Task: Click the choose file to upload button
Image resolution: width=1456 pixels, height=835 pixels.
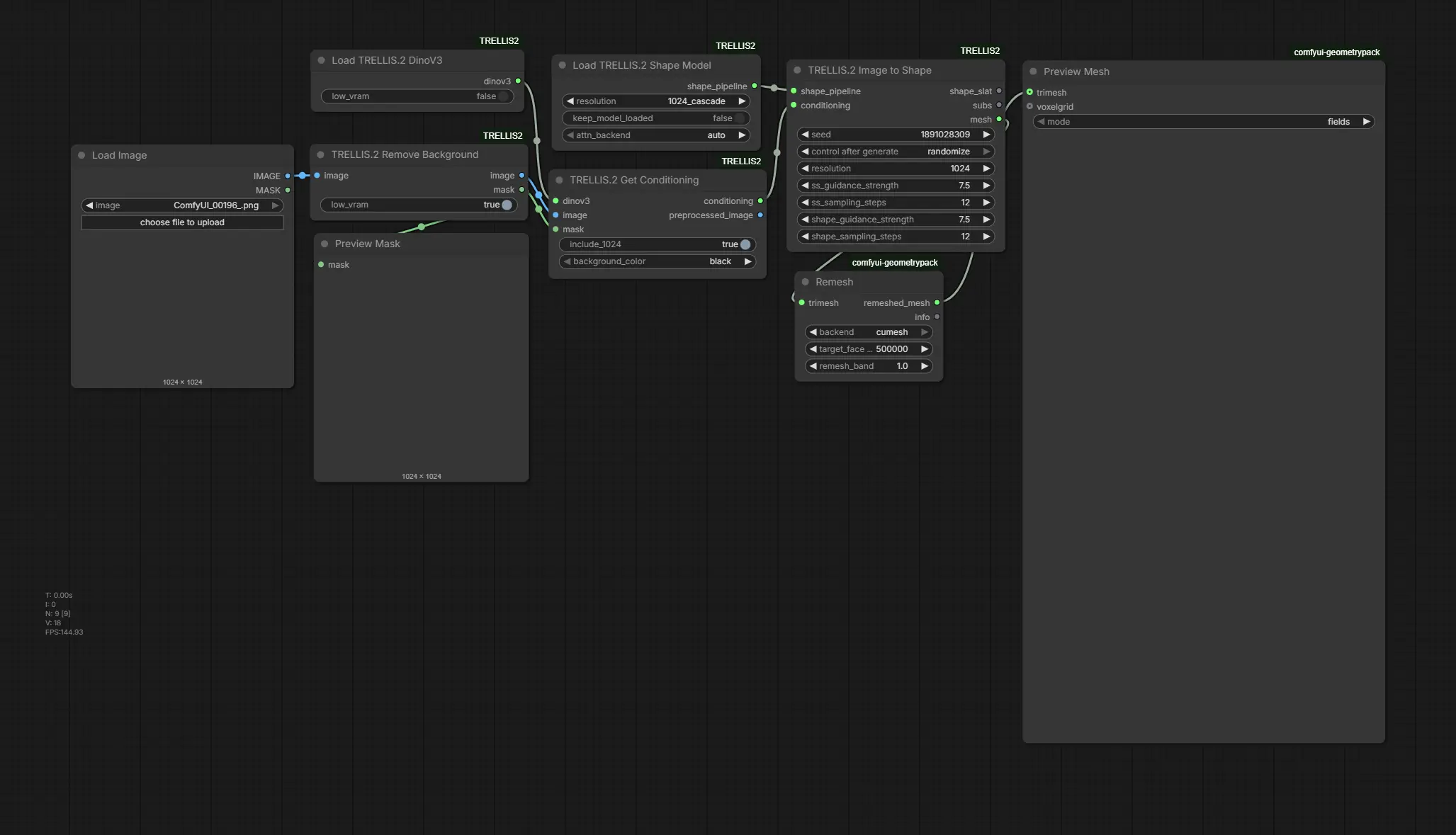Action: [182, 222]
